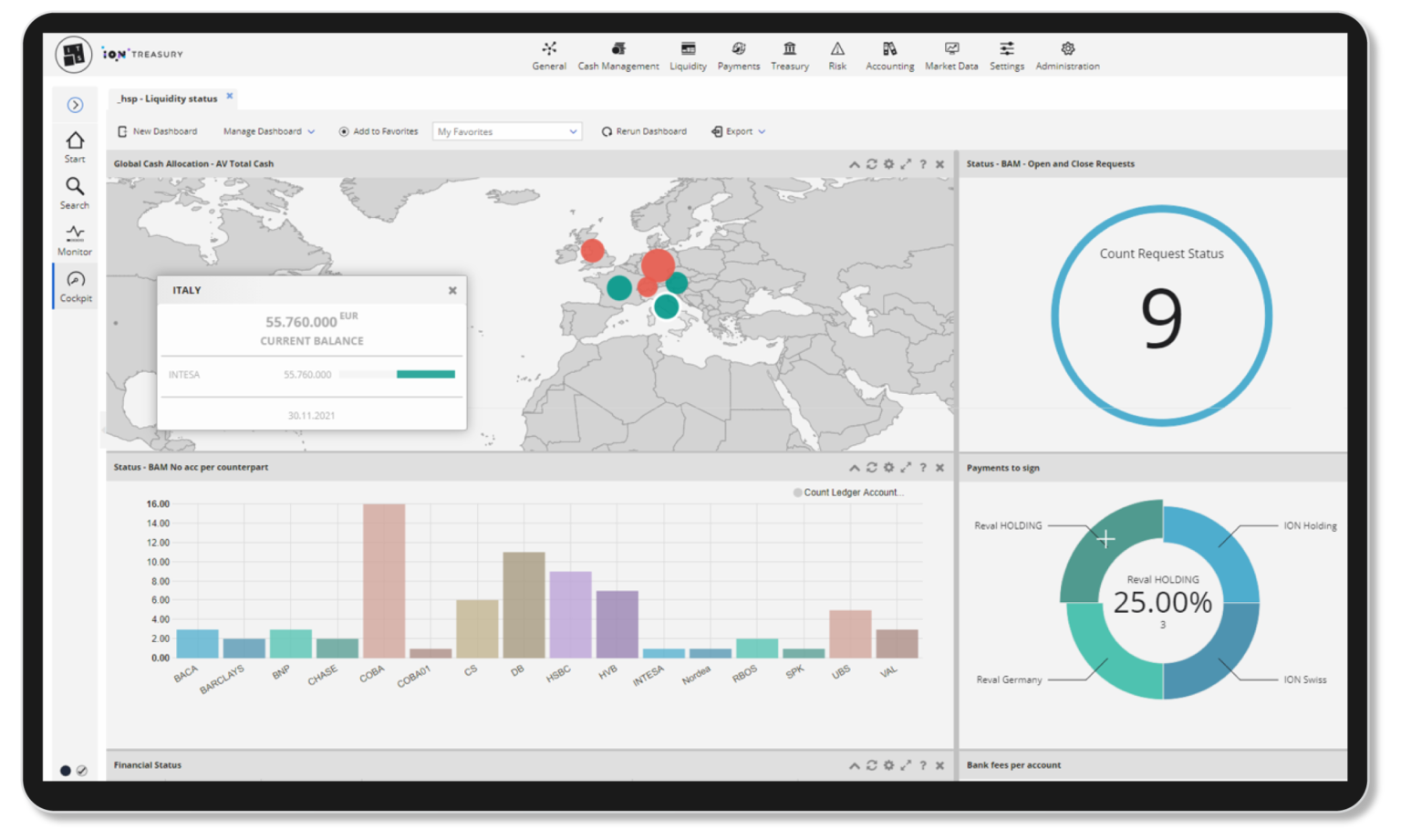Open the Monitor view from the sidebar
The image size is (1401, 840).
[74, 239]
